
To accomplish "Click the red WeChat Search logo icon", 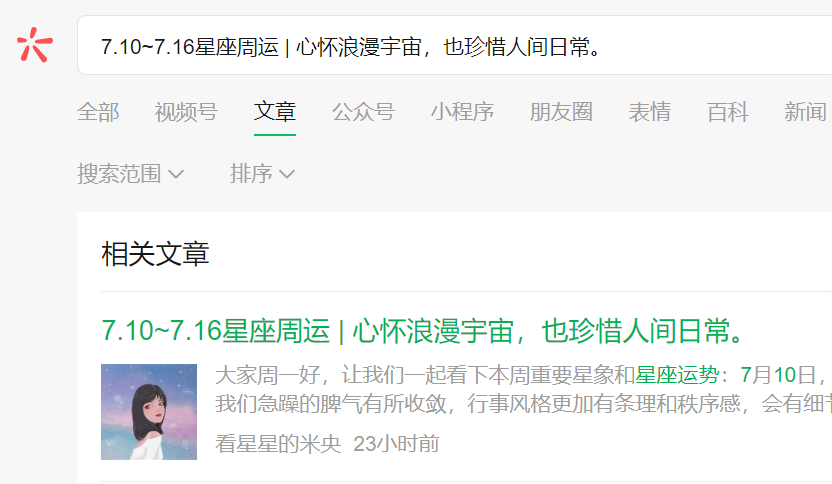I will (x=34, y=45).
